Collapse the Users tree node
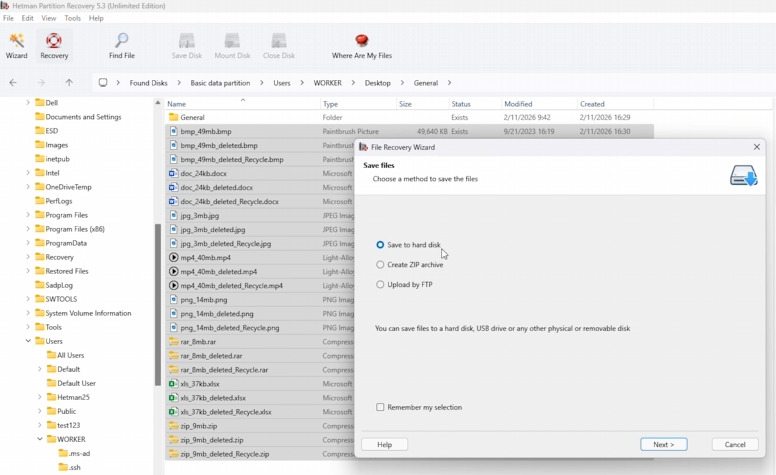This screenshot has height=475, width=776. pos(28,341)
